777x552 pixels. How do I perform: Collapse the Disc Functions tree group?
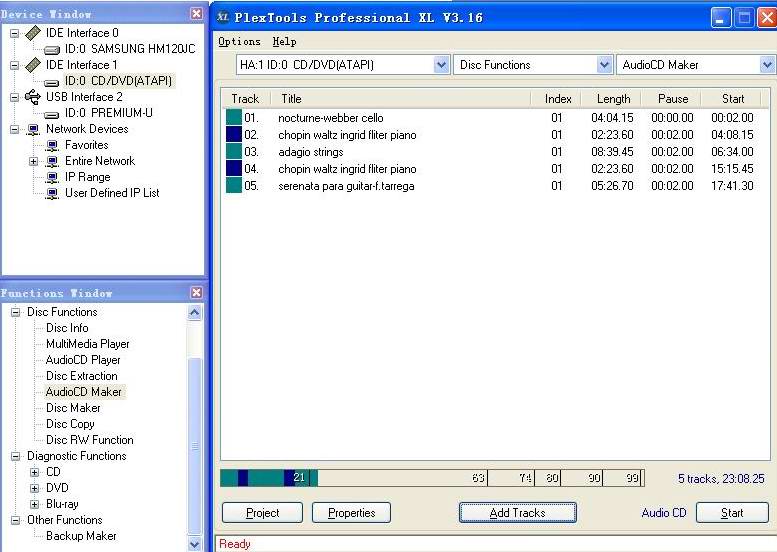pos(16,312)
